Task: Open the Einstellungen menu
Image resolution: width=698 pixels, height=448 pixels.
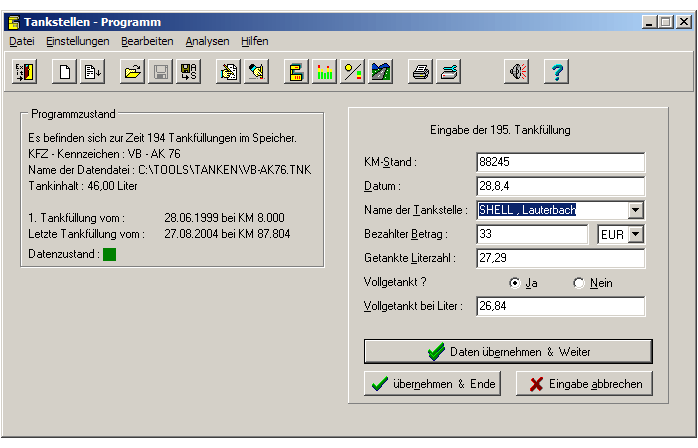Action: 78,41
